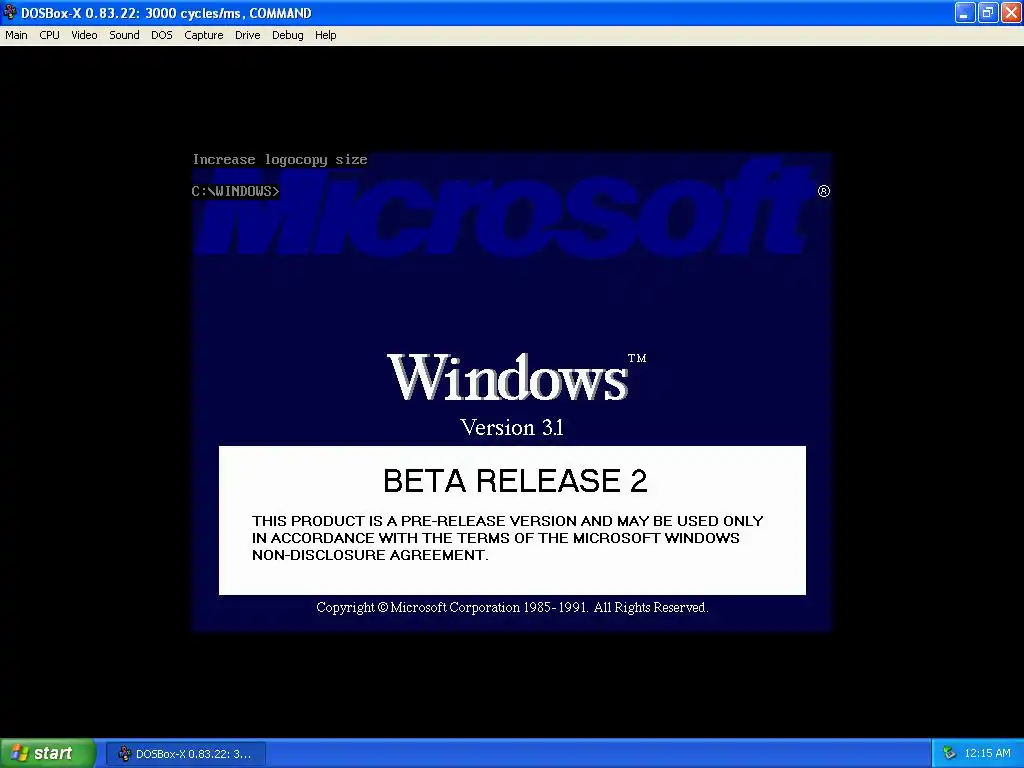Open the Capture menu
The image size is (1024, 768).
click(204, 35)
